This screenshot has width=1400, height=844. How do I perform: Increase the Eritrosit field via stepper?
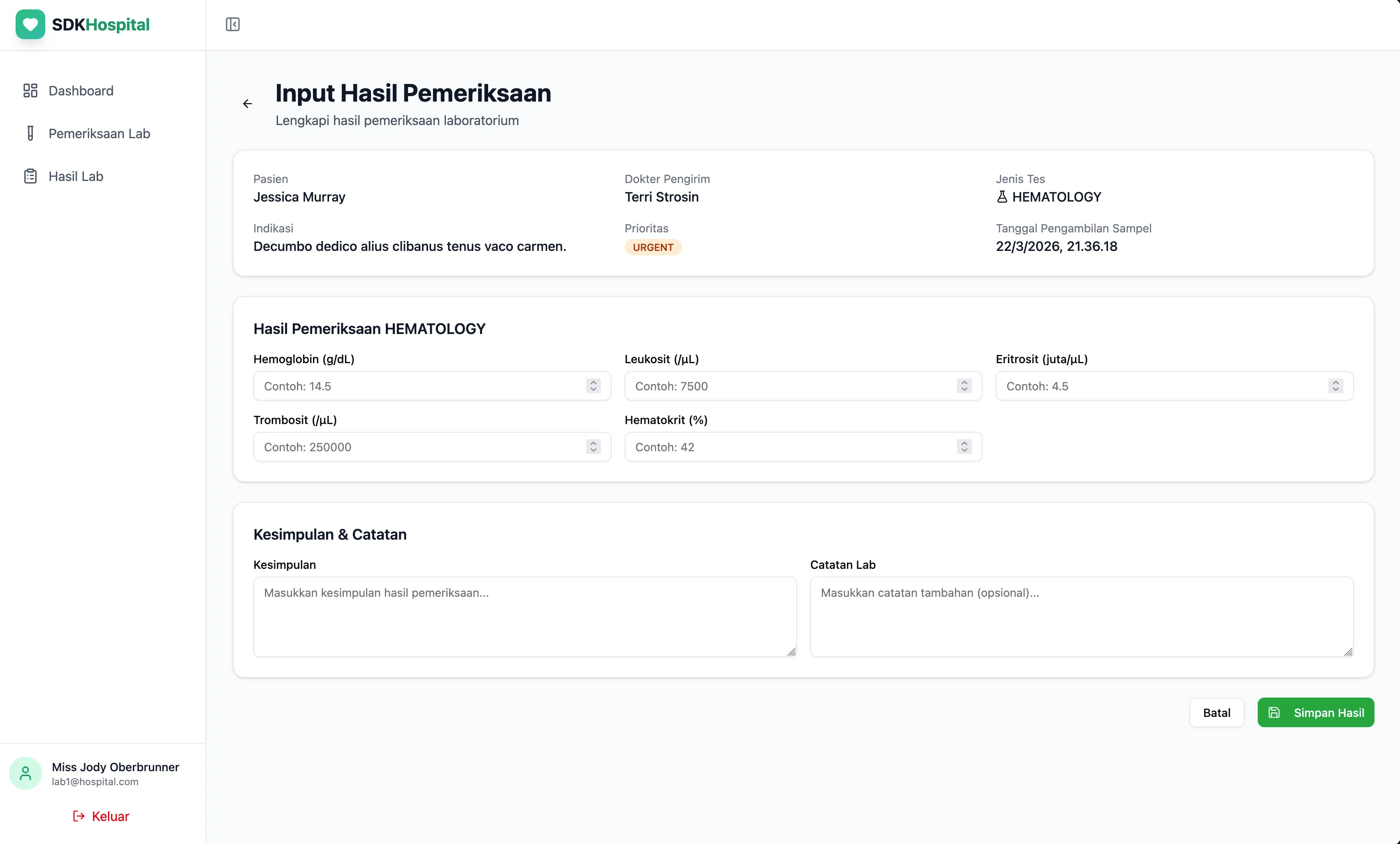coord(1335,383)
